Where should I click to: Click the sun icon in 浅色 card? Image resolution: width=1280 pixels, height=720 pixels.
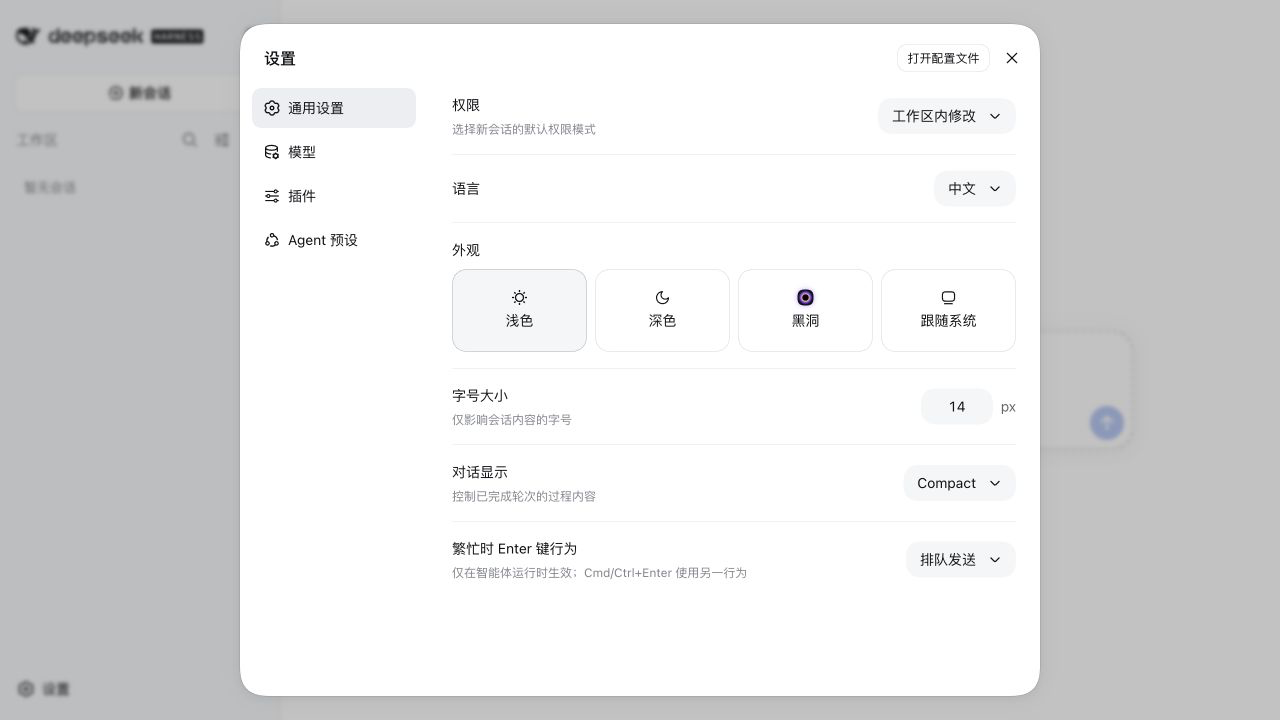pyautogui.click(x=519, y=297)
